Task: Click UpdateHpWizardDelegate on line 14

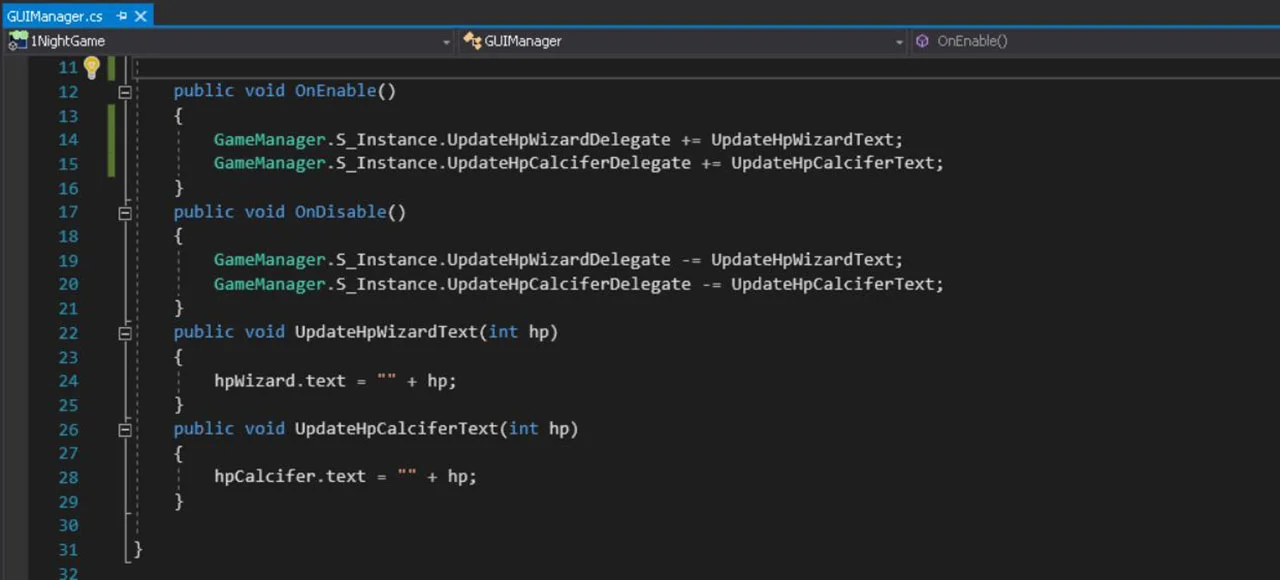Action: pyautogui.click(x=558, y=140)
